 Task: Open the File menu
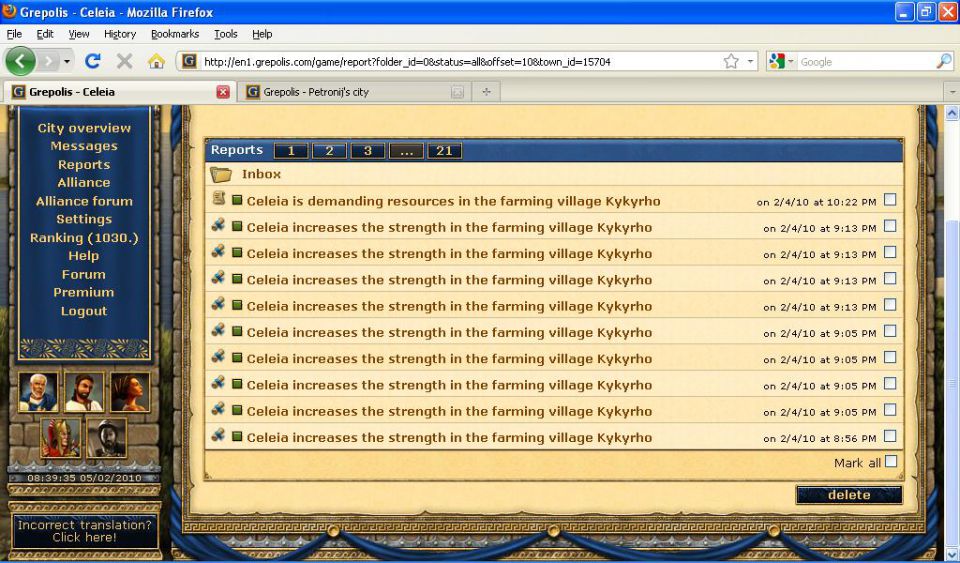click(x=14, y=34)
